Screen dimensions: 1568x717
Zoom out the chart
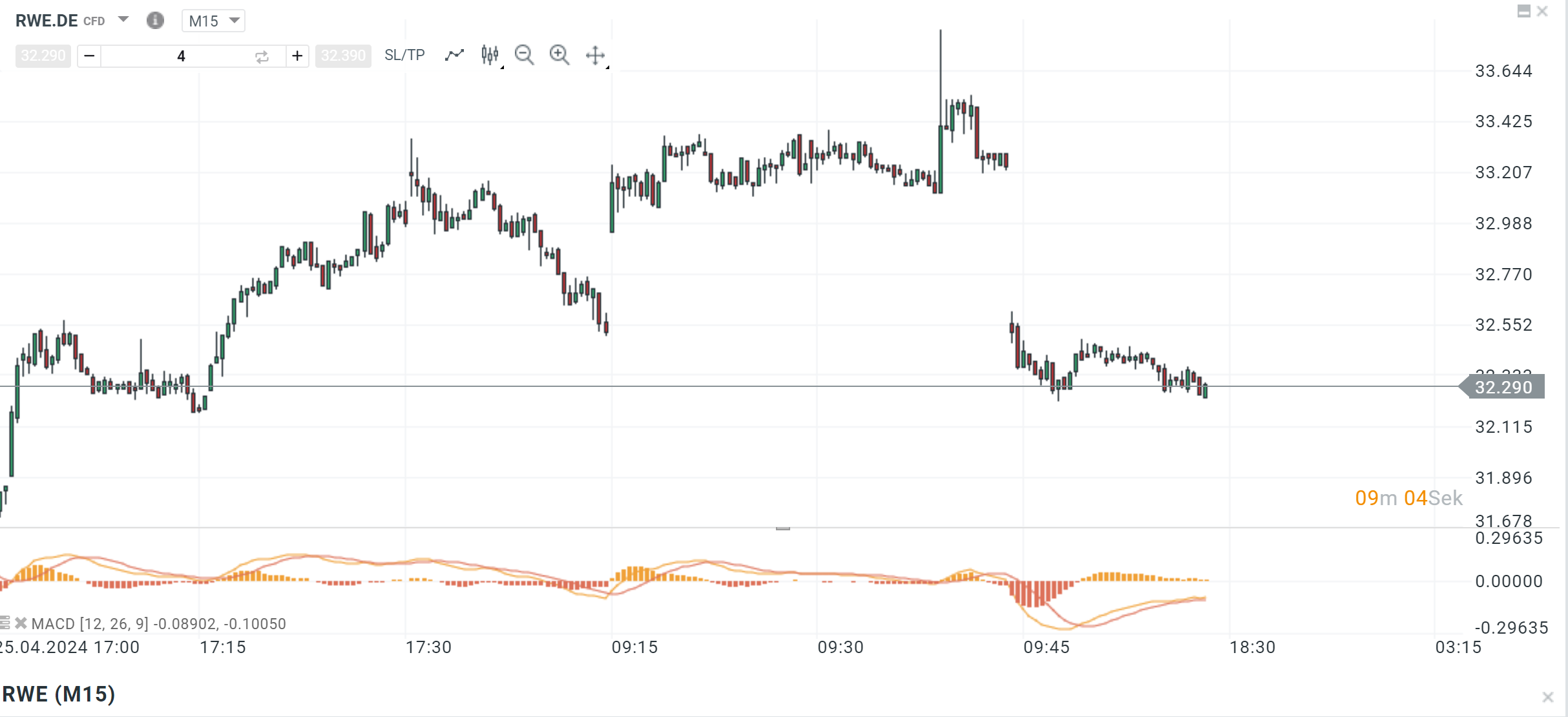524,56
